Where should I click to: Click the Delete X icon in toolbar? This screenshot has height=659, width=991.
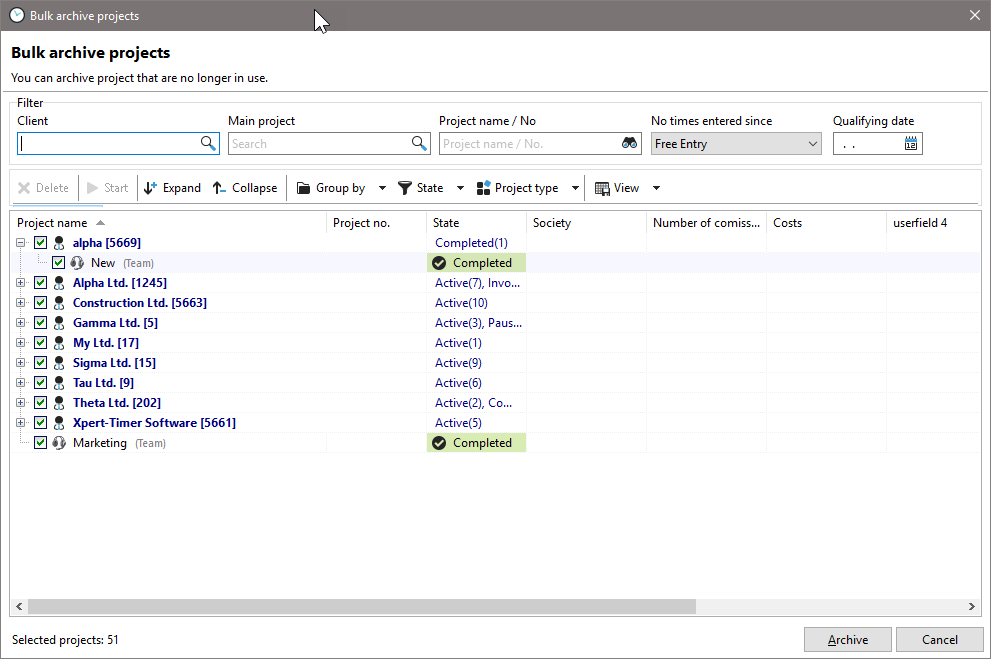24,188
